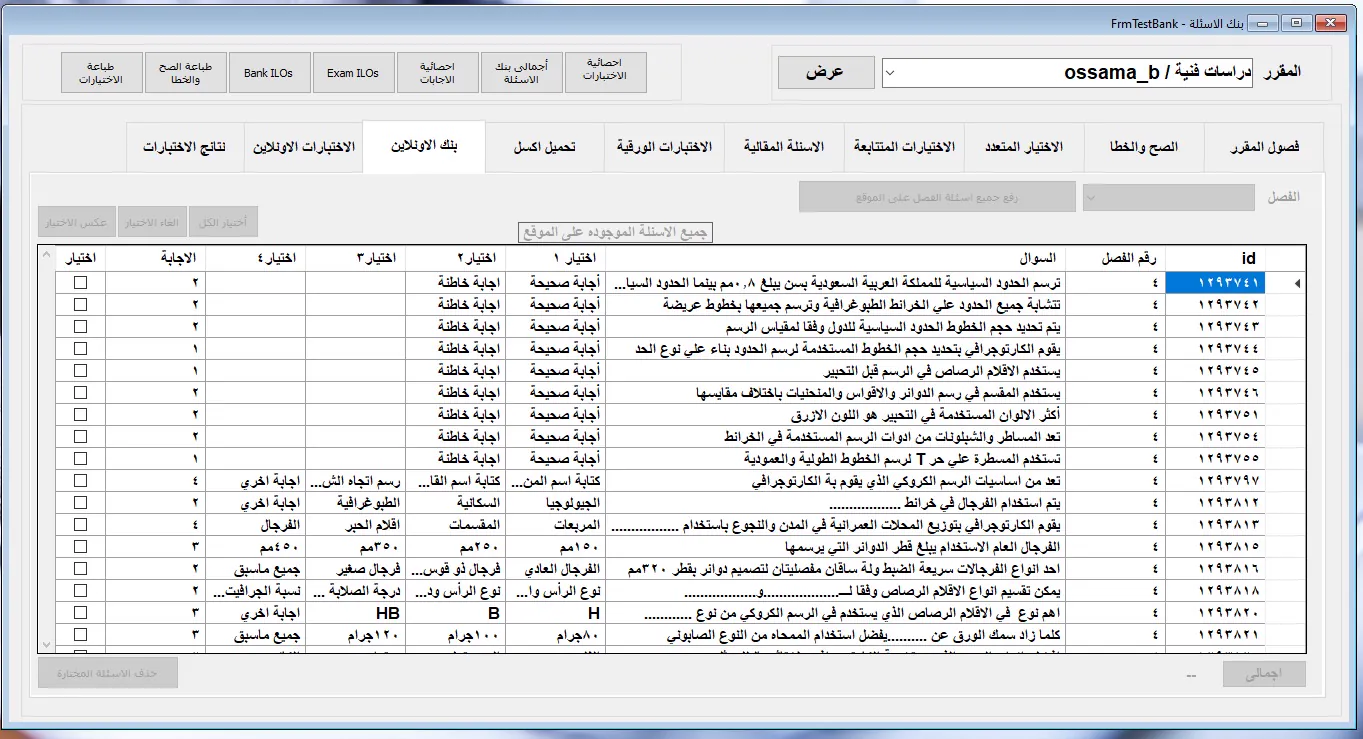Click the عرض button
Screen dimensions: 1363x739
(825, 72)
